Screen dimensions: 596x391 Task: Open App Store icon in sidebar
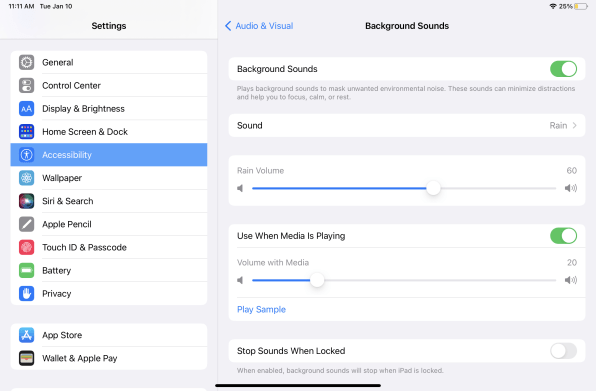pyautogui.click(x=27, y=335)
